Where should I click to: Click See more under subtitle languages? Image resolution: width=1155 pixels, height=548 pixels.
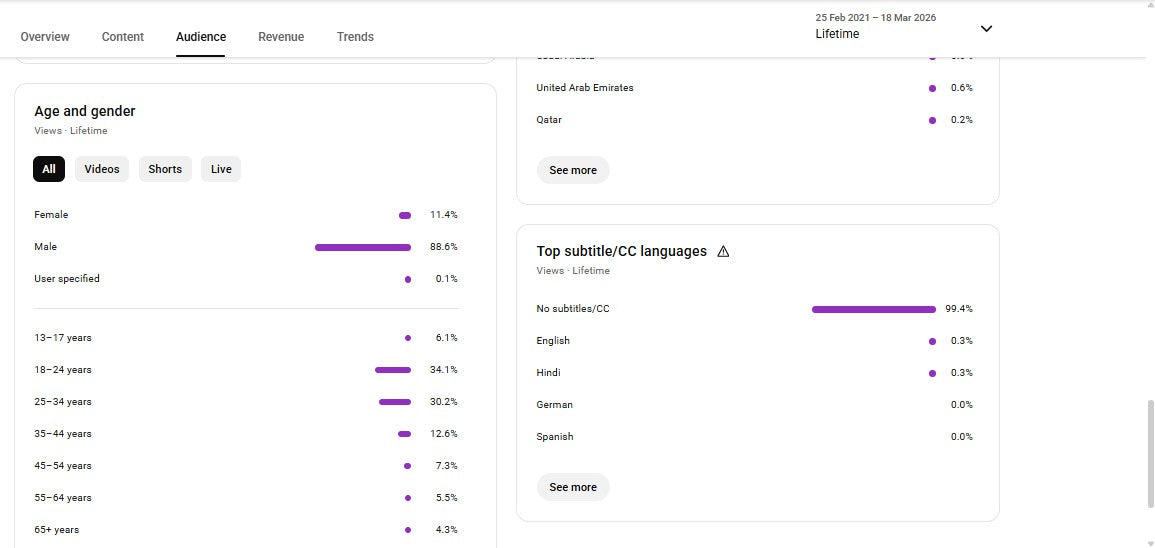coord(573,487)
